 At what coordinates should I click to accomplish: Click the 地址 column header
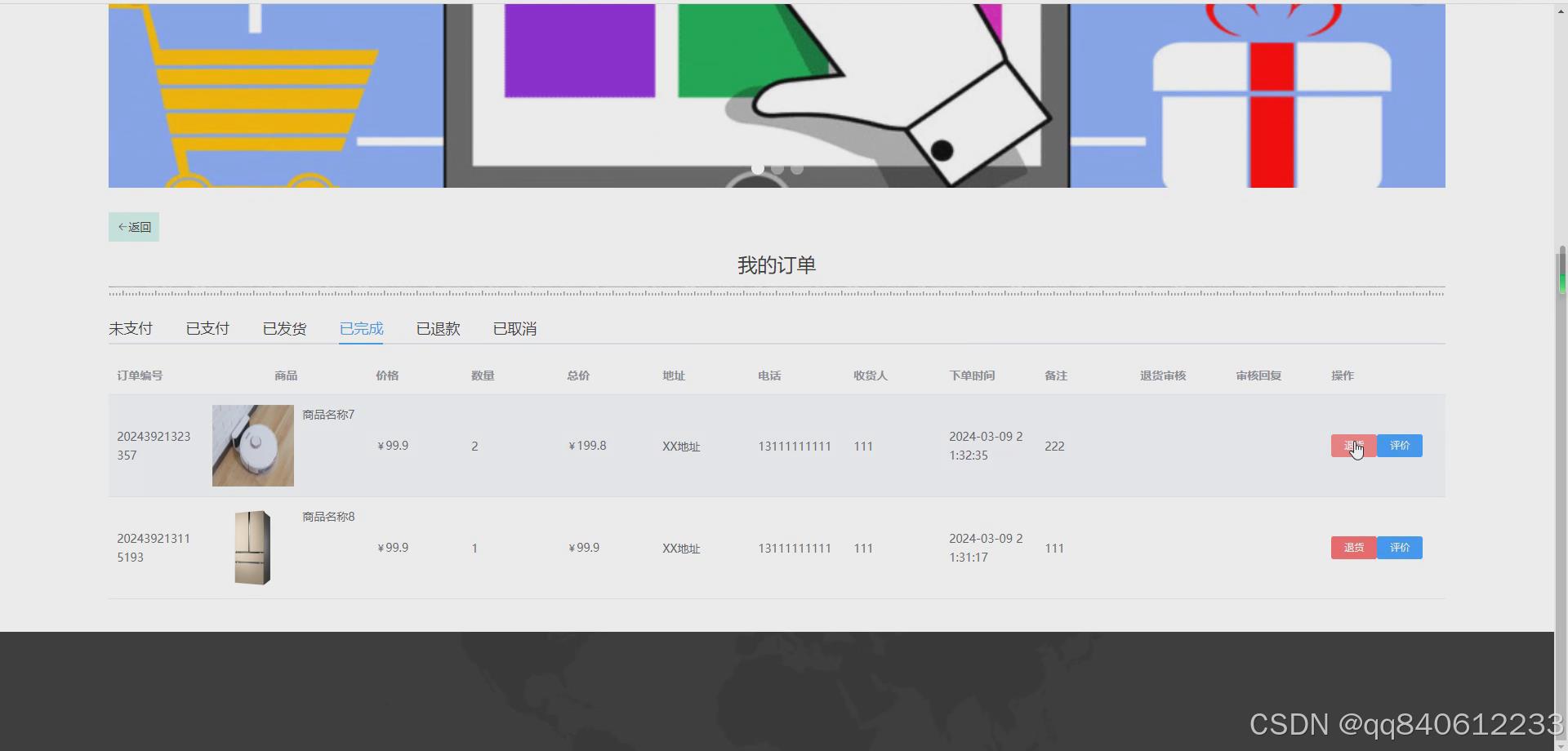[x=674, y=375]
